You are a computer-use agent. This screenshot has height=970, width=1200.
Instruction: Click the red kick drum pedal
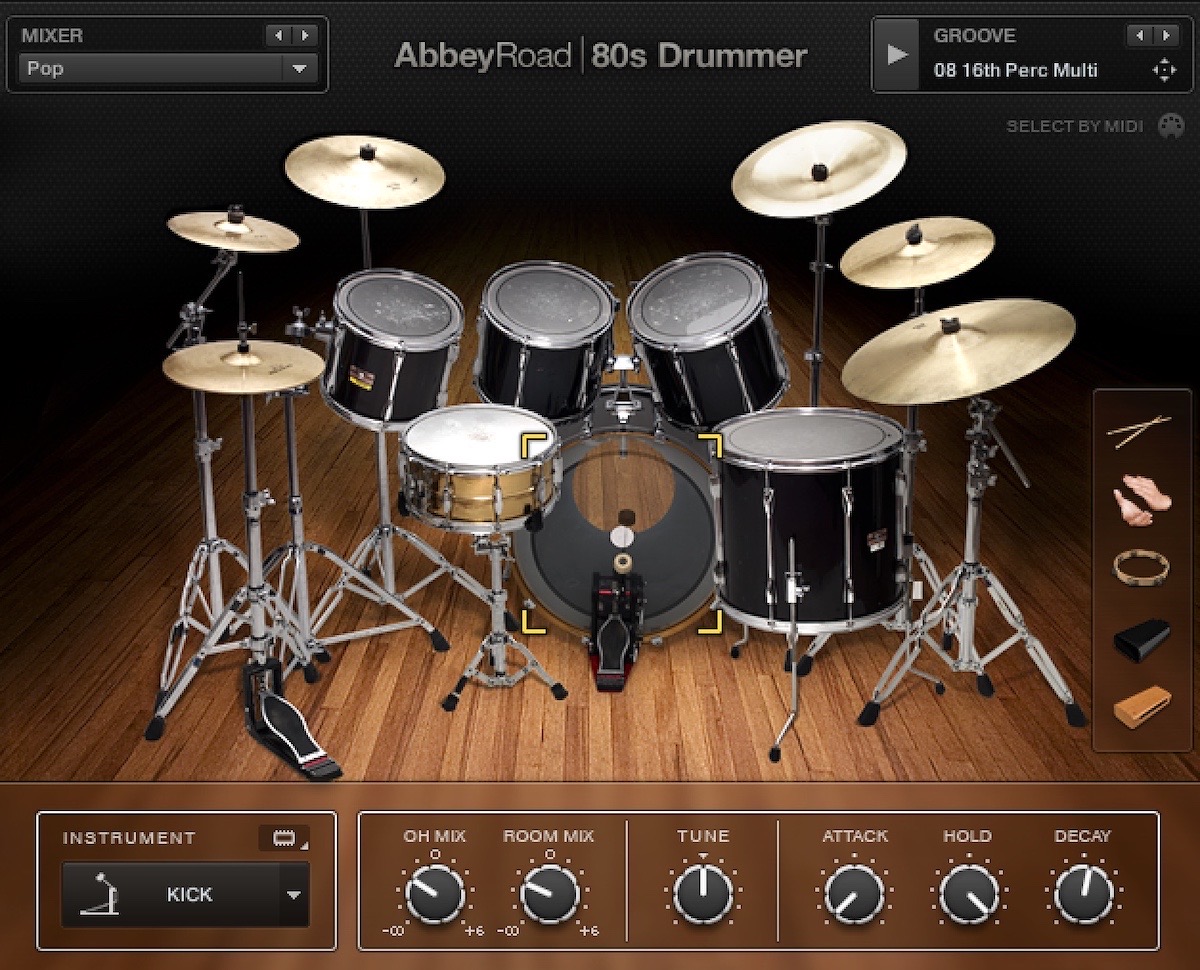tap(615, 630)
